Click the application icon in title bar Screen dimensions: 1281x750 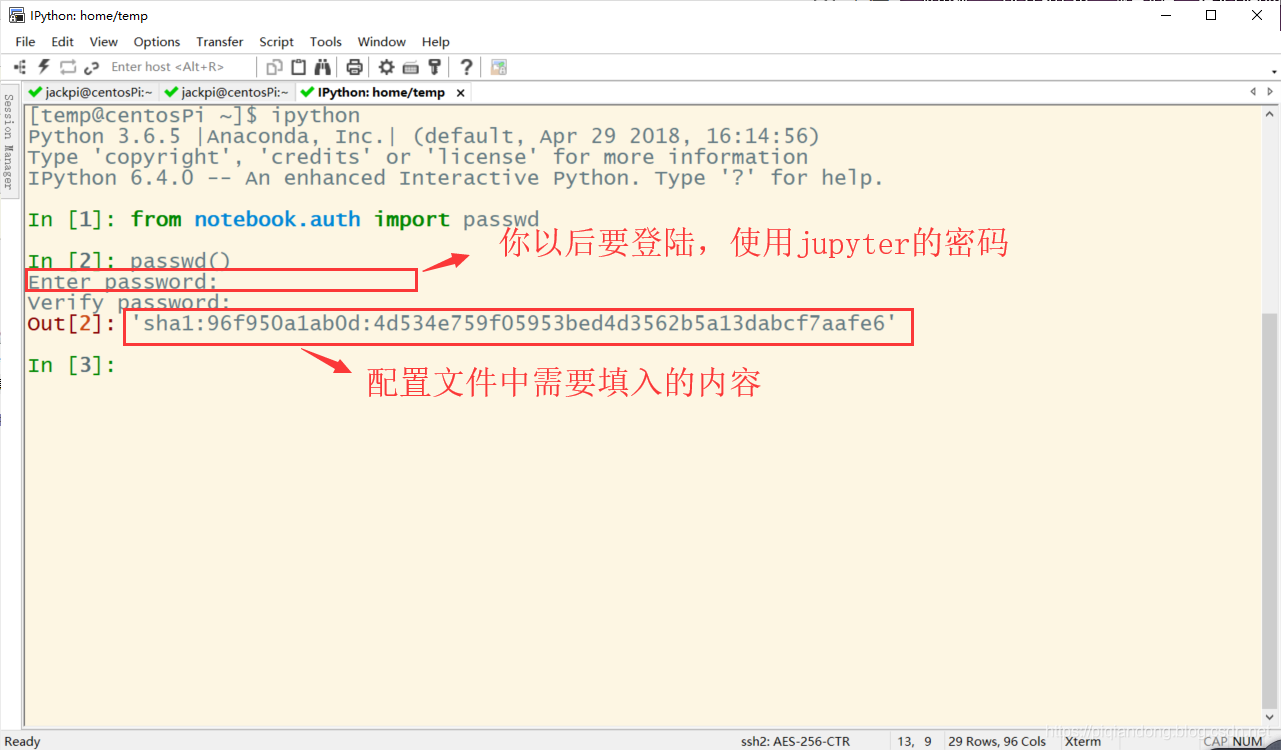(x=16, y=15)
